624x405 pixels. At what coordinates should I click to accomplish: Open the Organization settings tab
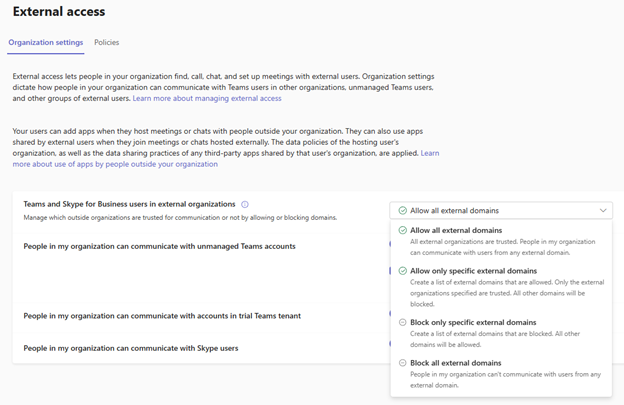click(x=46, y=43)
